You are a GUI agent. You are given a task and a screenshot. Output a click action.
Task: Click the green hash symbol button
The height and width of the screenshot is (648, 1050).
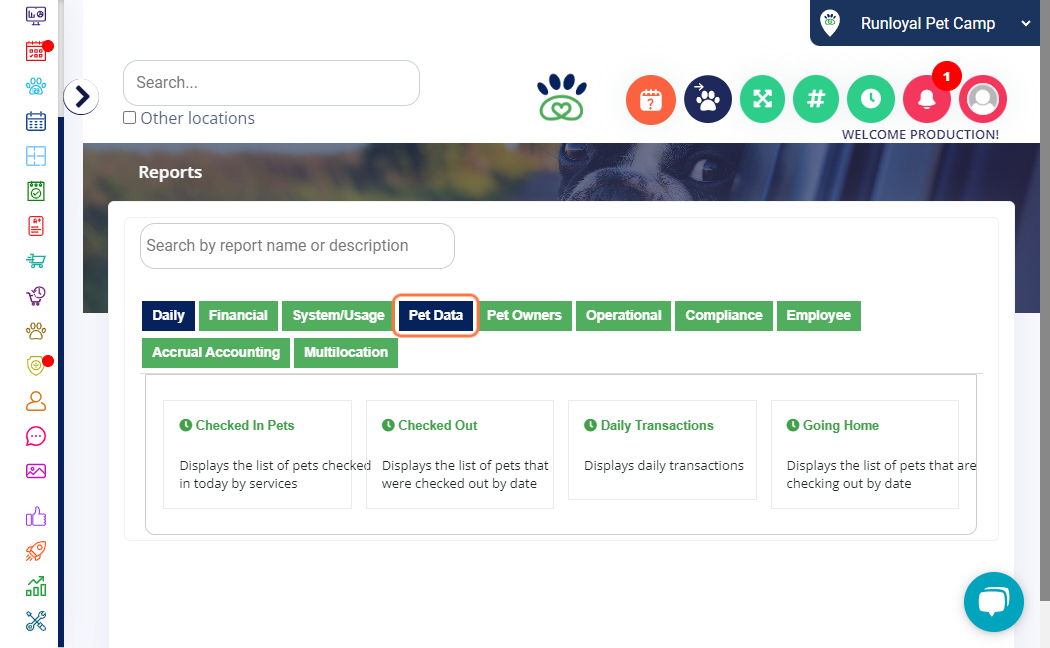pos(816,100)
